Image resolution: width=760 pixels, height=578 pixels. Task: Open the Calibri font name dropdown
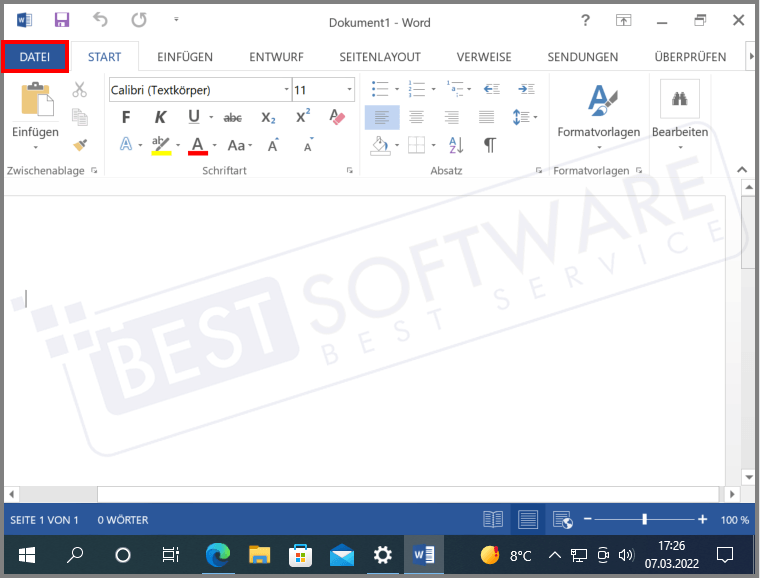(x=284, y=90)
